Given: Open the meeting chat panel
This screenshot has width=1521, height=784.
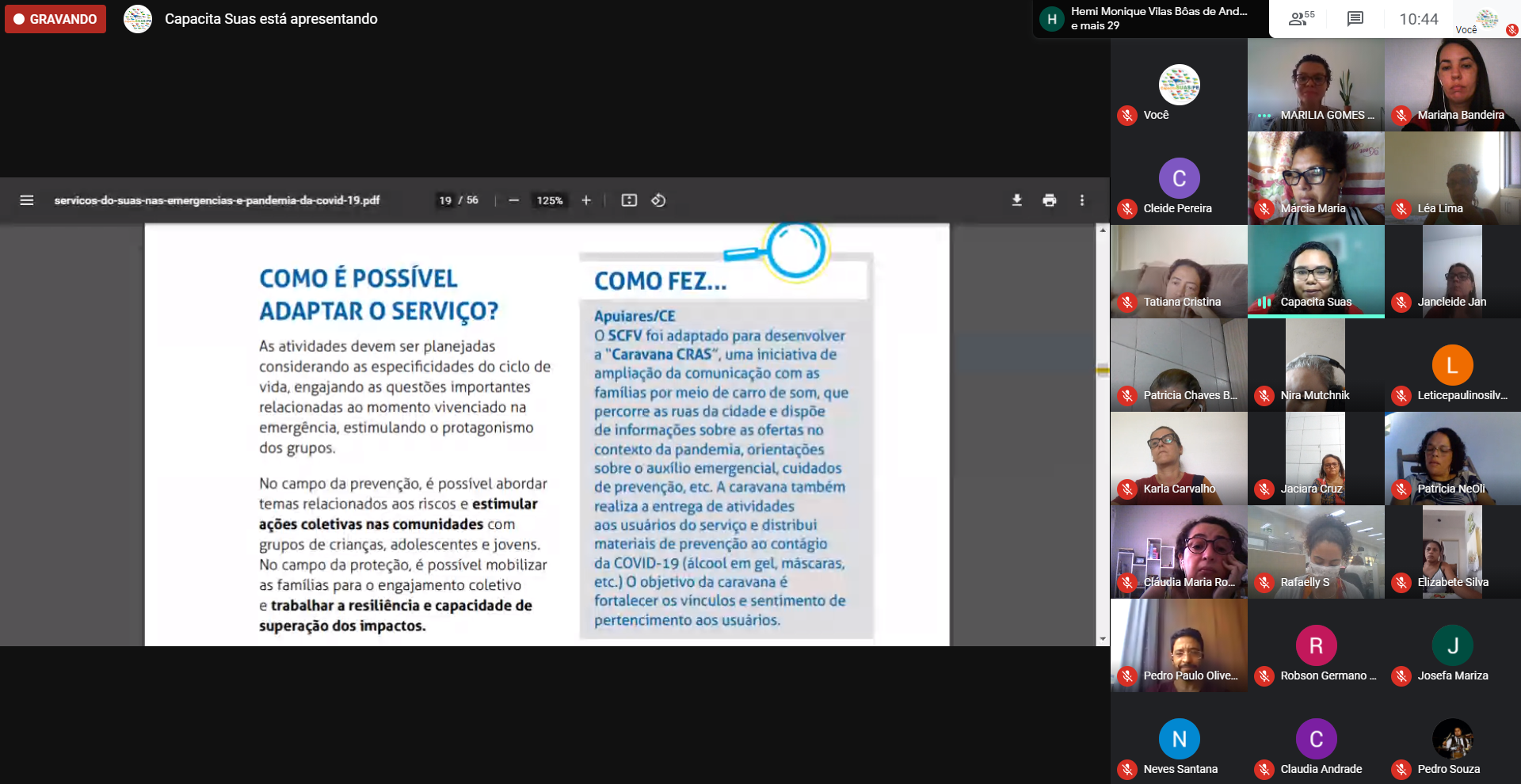Looking at the screenshot, I should (x=1355, y=19).
